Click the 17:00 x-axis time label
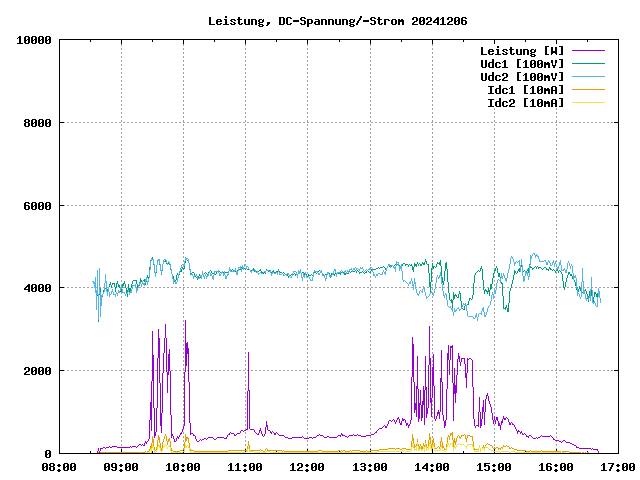640x480 pixels. pos(617,467)
